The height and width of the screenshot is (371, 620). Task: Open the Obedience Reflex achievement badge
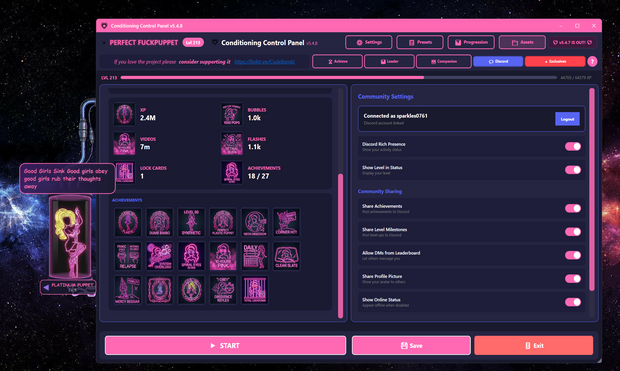[223, 290]
